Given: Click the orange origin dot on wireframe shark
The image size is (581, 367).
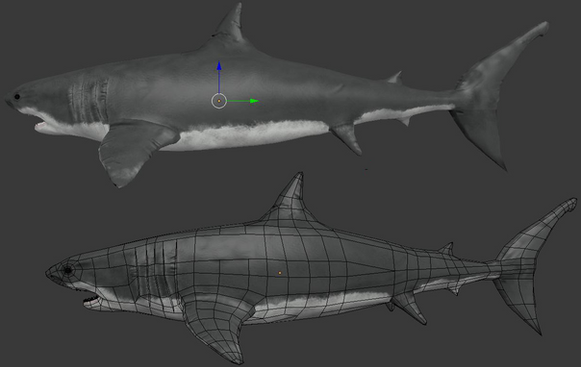Looking at the screenshot, I should (x=280, y=273).
